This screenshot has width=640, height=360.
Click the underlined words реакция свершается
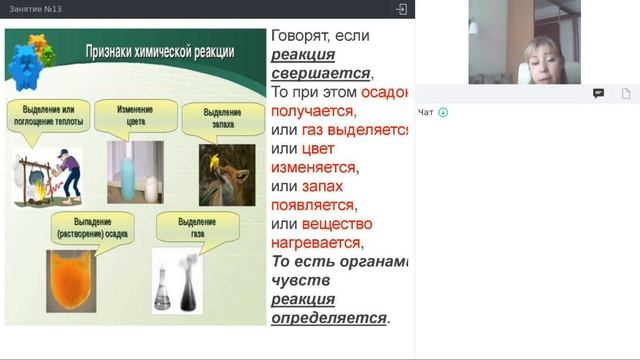coord(321,64)
